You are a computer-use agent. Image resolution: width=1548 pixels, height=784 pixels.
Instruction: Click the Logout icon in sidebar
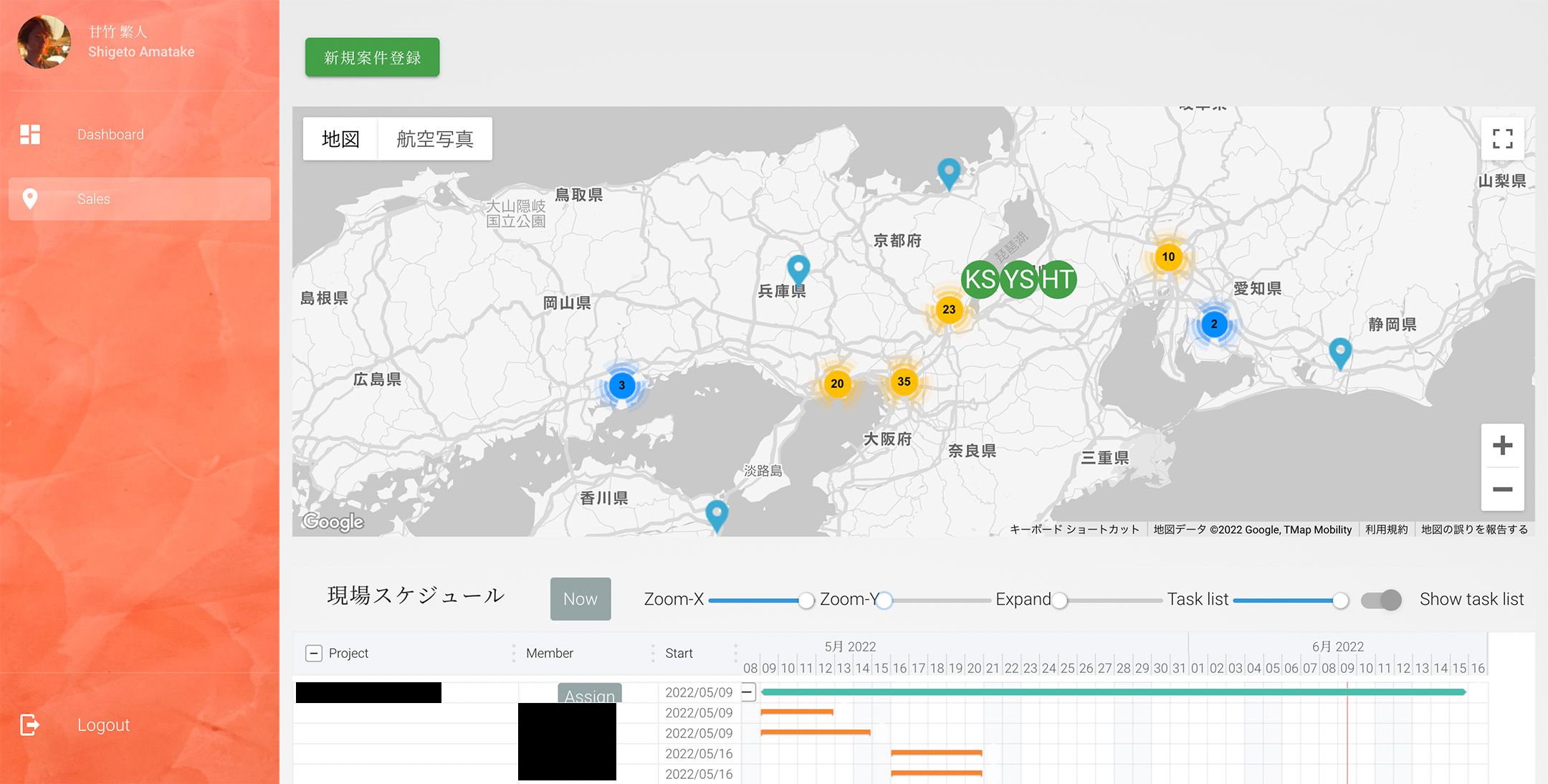coord(30,725)
